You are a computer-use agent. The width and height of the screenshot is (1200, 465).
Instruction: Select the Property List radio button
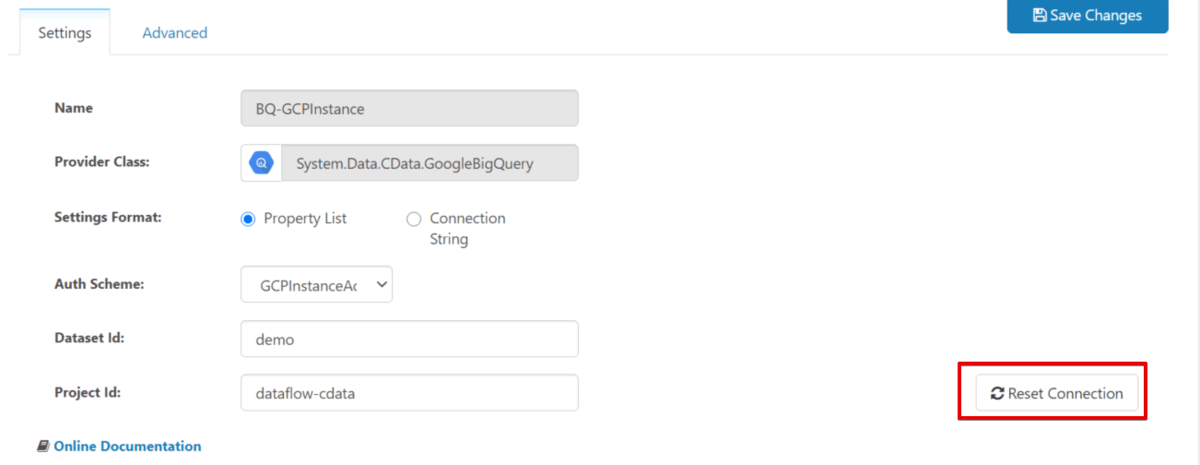click(x=248, y=219)
